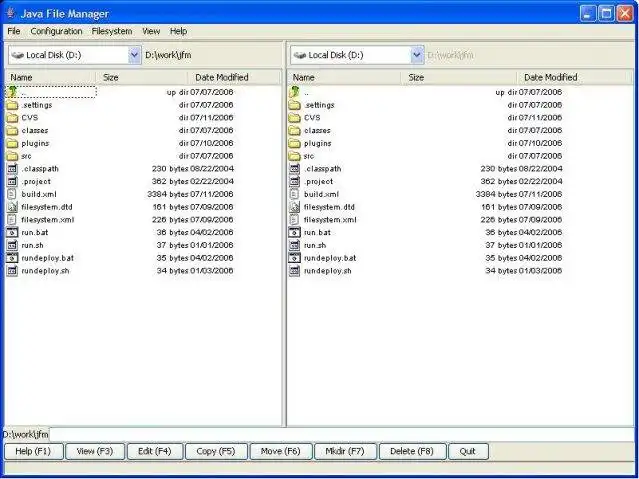Click the Move (F6) button

(280, 451)
